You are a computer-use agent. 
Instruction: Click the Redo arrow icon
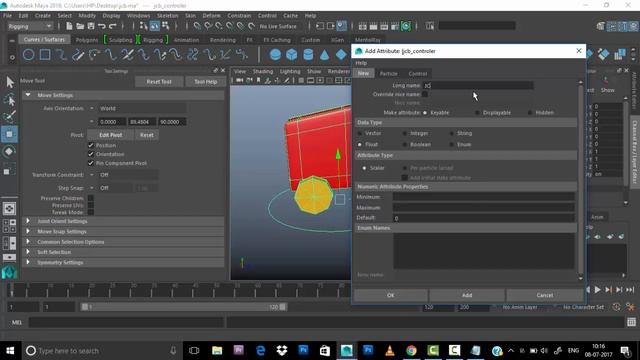click(113, 26)
